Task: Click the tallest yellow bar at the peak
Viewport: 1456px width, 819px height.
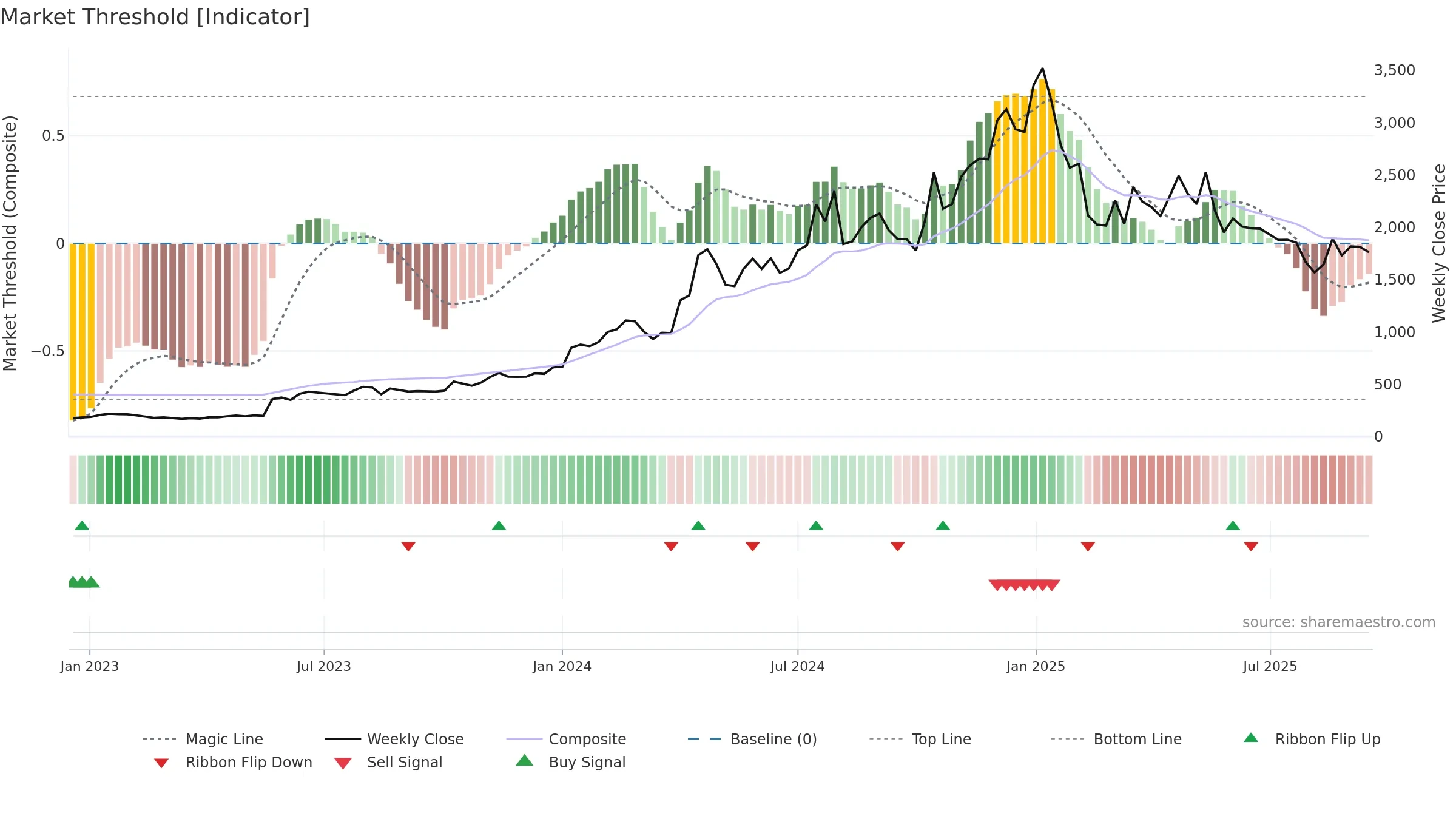Action: [1043, 161]
